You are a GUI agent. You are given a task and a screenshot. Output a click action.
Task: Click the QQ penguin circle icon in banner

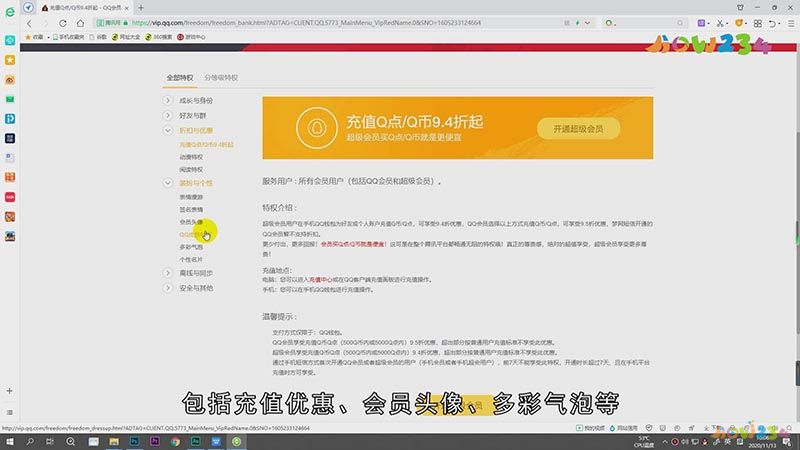[316, 128]
